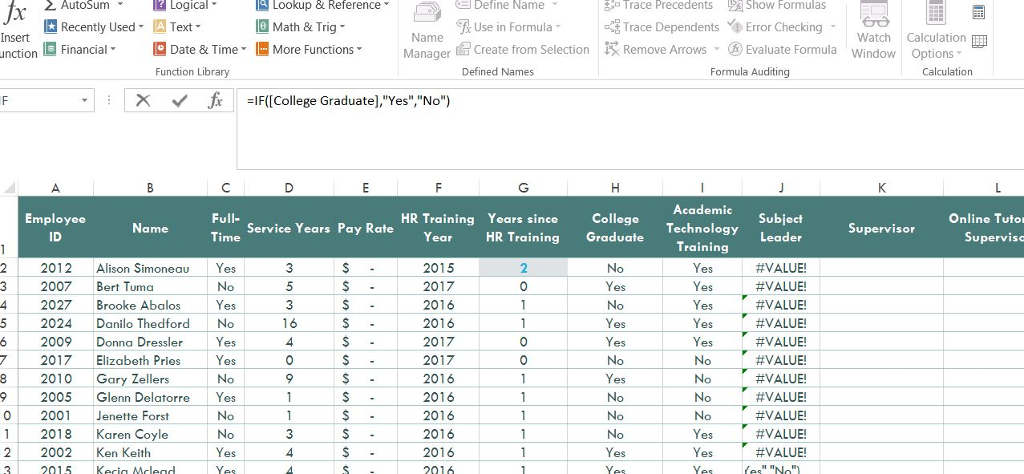
Task: Click the Insert Function fx ribbon button
Action: [16, 31]
